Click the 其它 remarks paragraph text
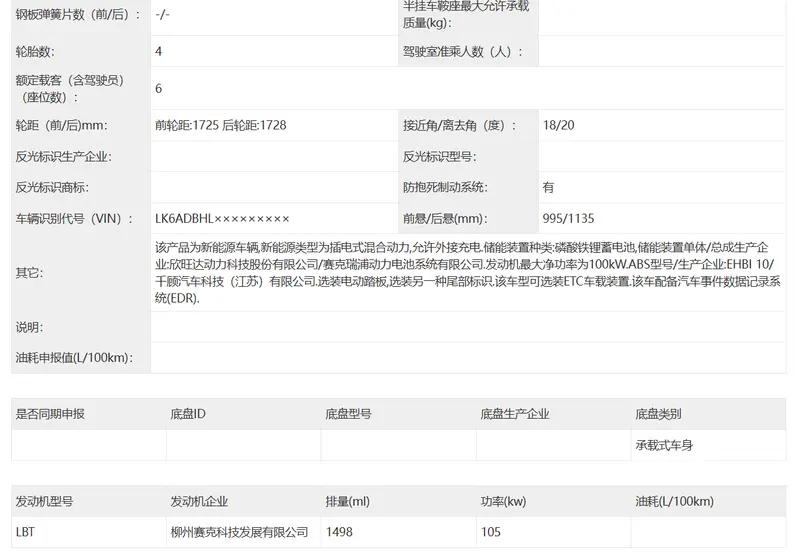Viewport: 800px width, 556px height. [460, 272]
